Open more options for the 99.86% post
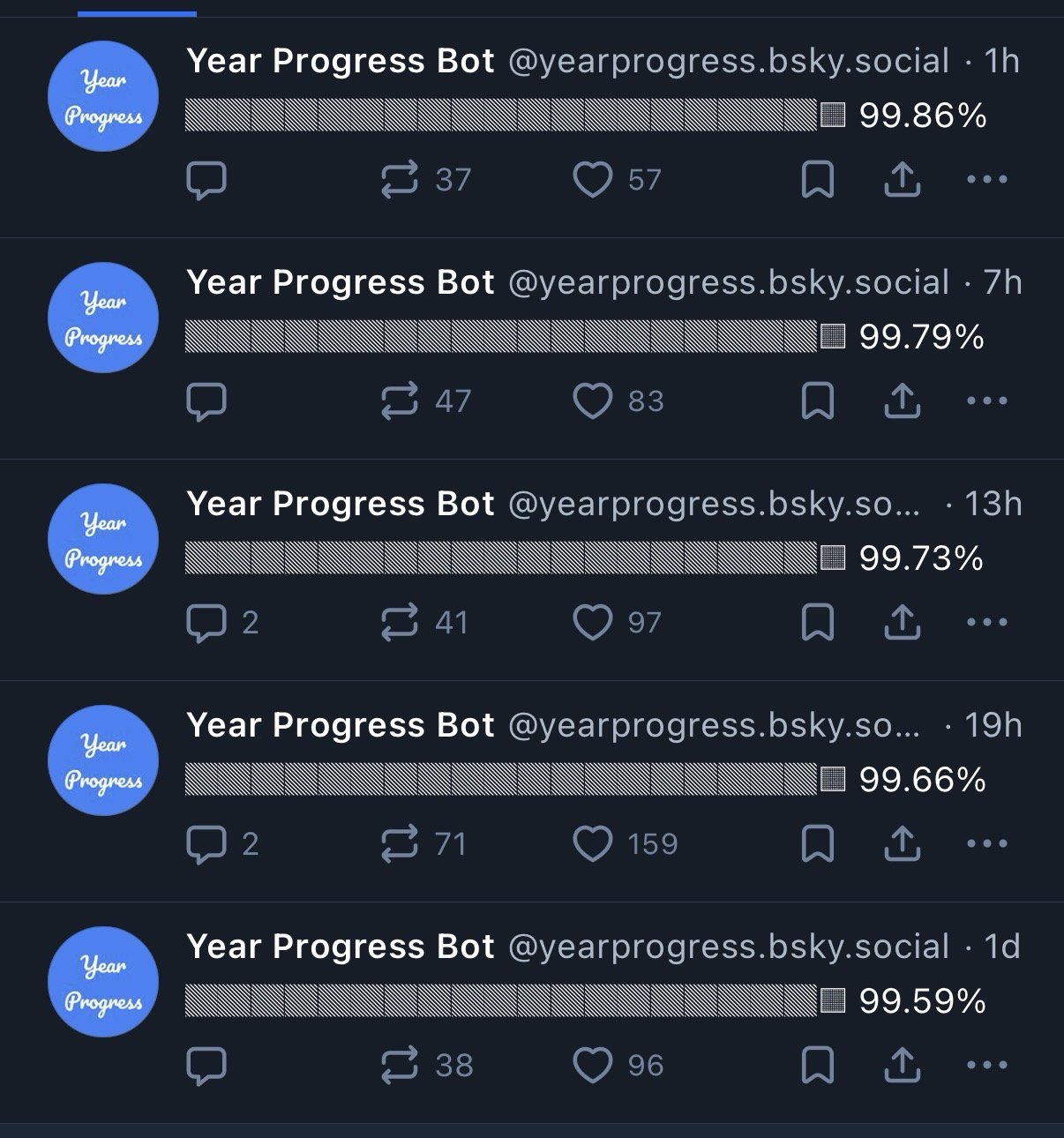The image size is (1064, 1138). click(986, 180)
